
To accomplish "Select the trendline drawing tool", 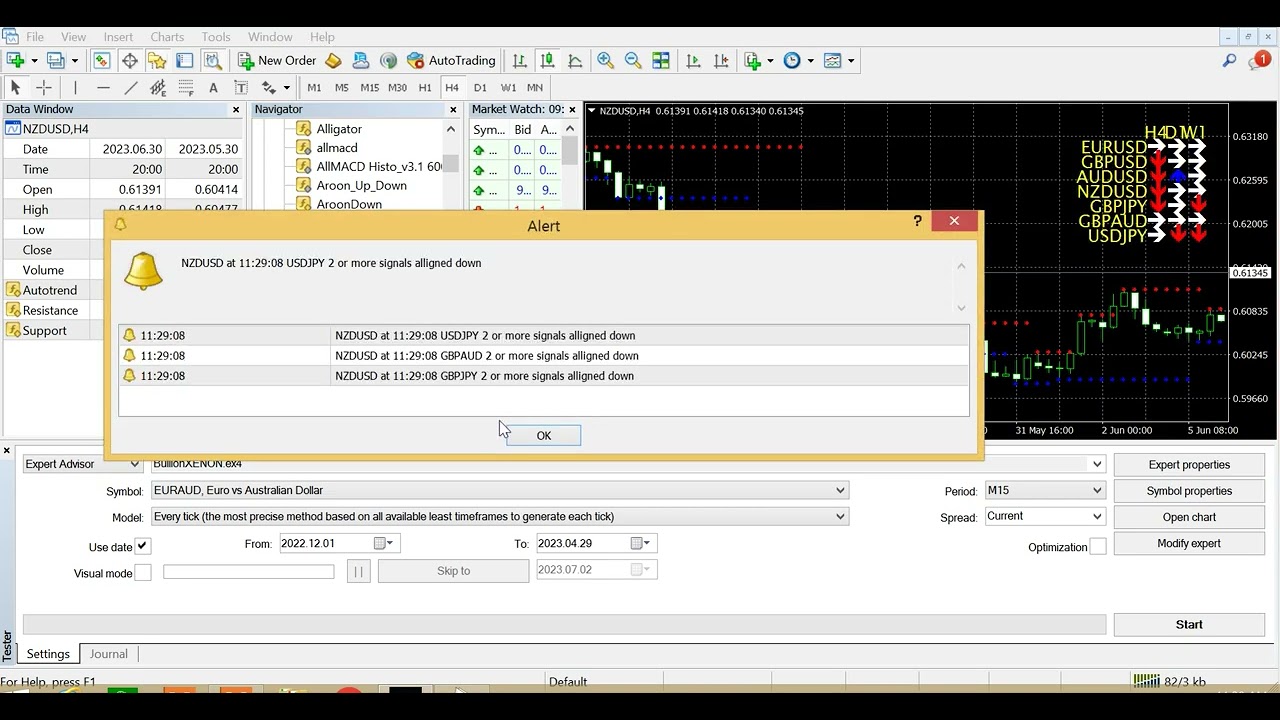I will [x=130, y=88].
